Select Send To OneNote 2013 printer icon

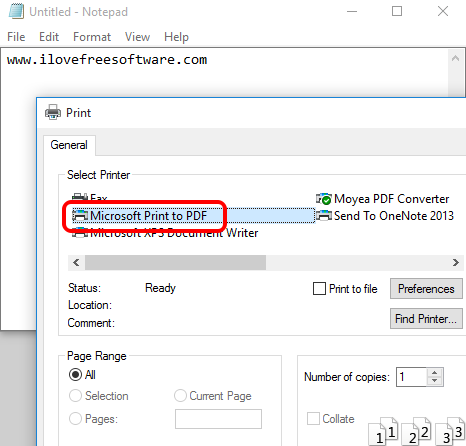[x=323, y=216]
